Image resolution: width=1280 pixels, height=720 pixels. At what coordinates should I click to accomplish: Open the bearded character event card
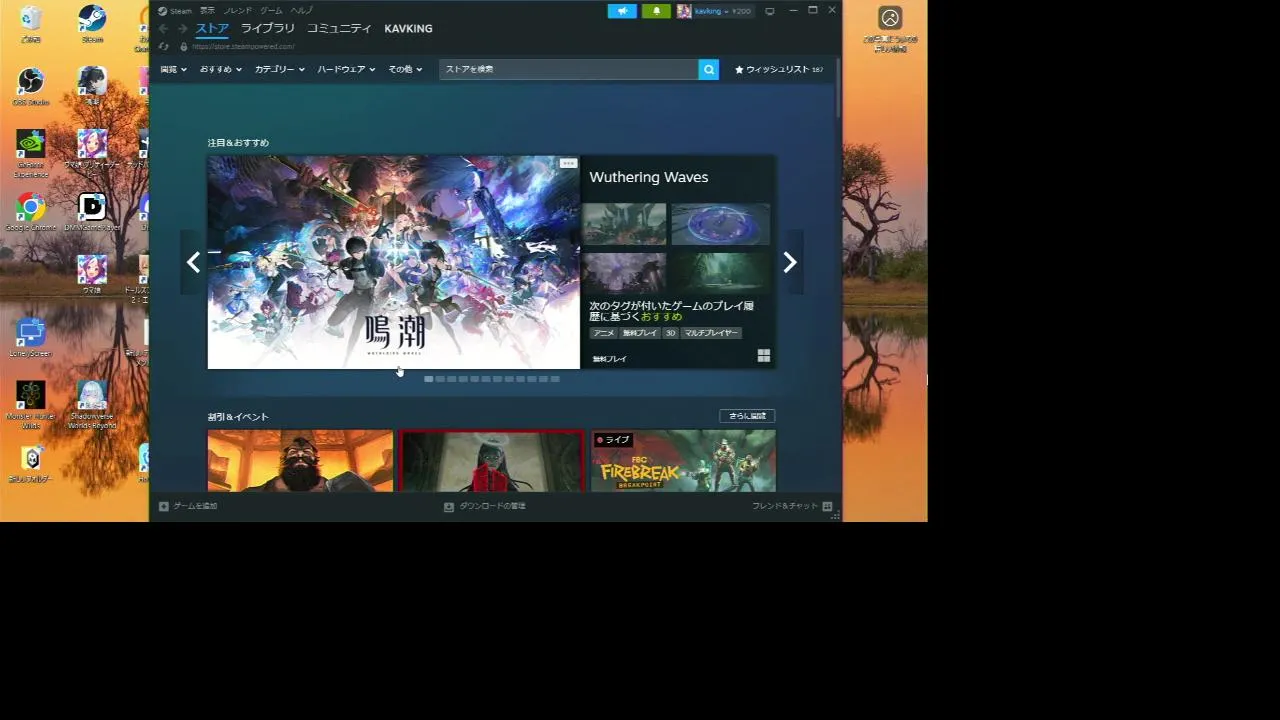coord(300,461)
